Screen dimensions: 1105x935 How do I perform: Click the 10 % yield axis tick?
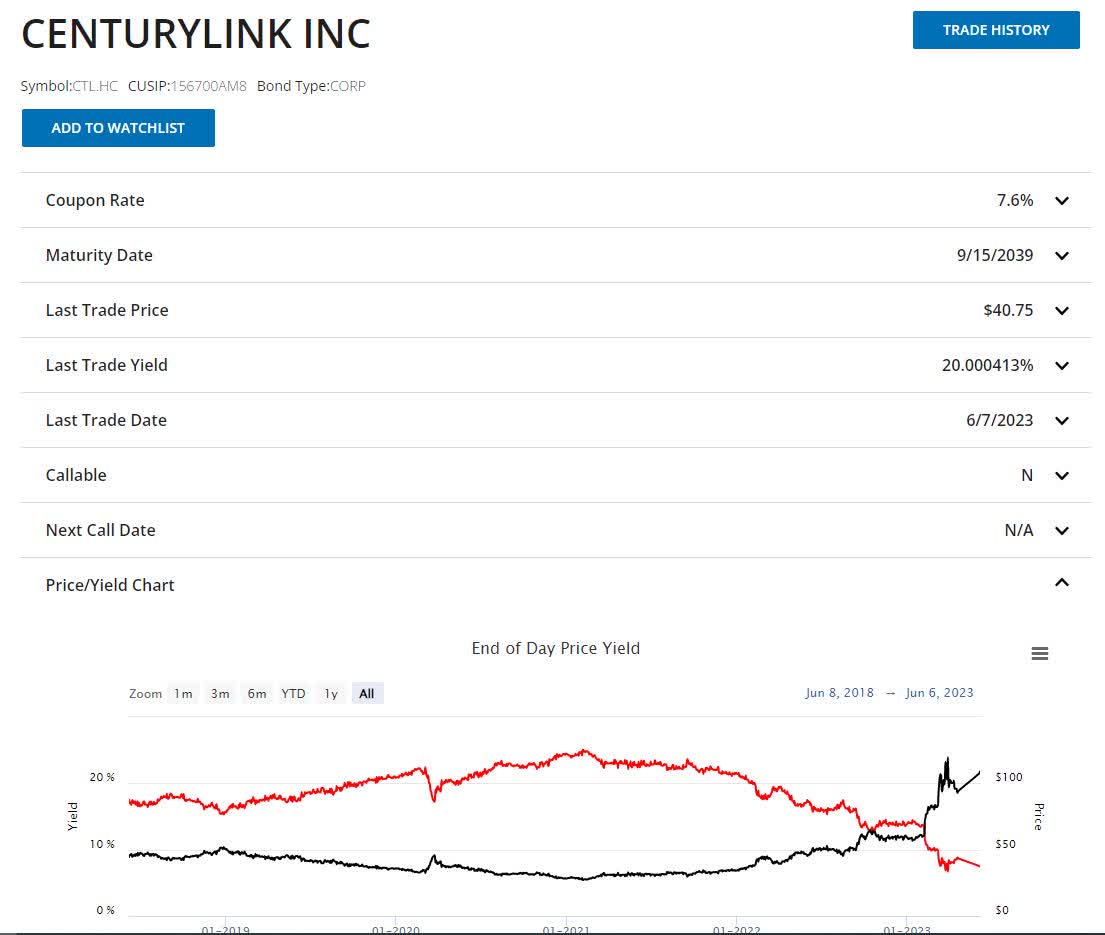point(102,844)
